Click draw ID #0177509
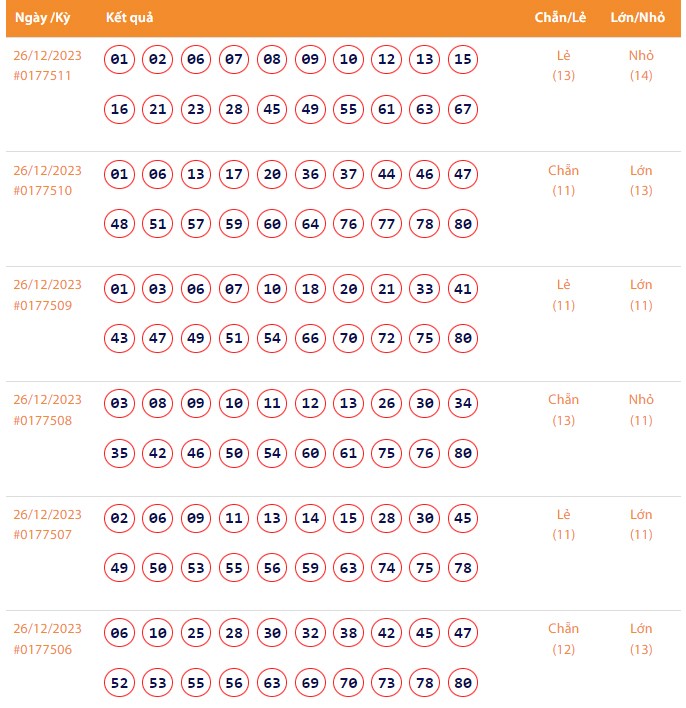Viewport: 686px width, 708px height. point(42,305)
